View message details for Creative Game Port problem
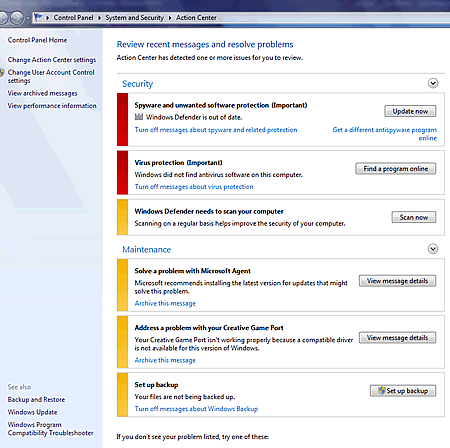 click(397, 338)
